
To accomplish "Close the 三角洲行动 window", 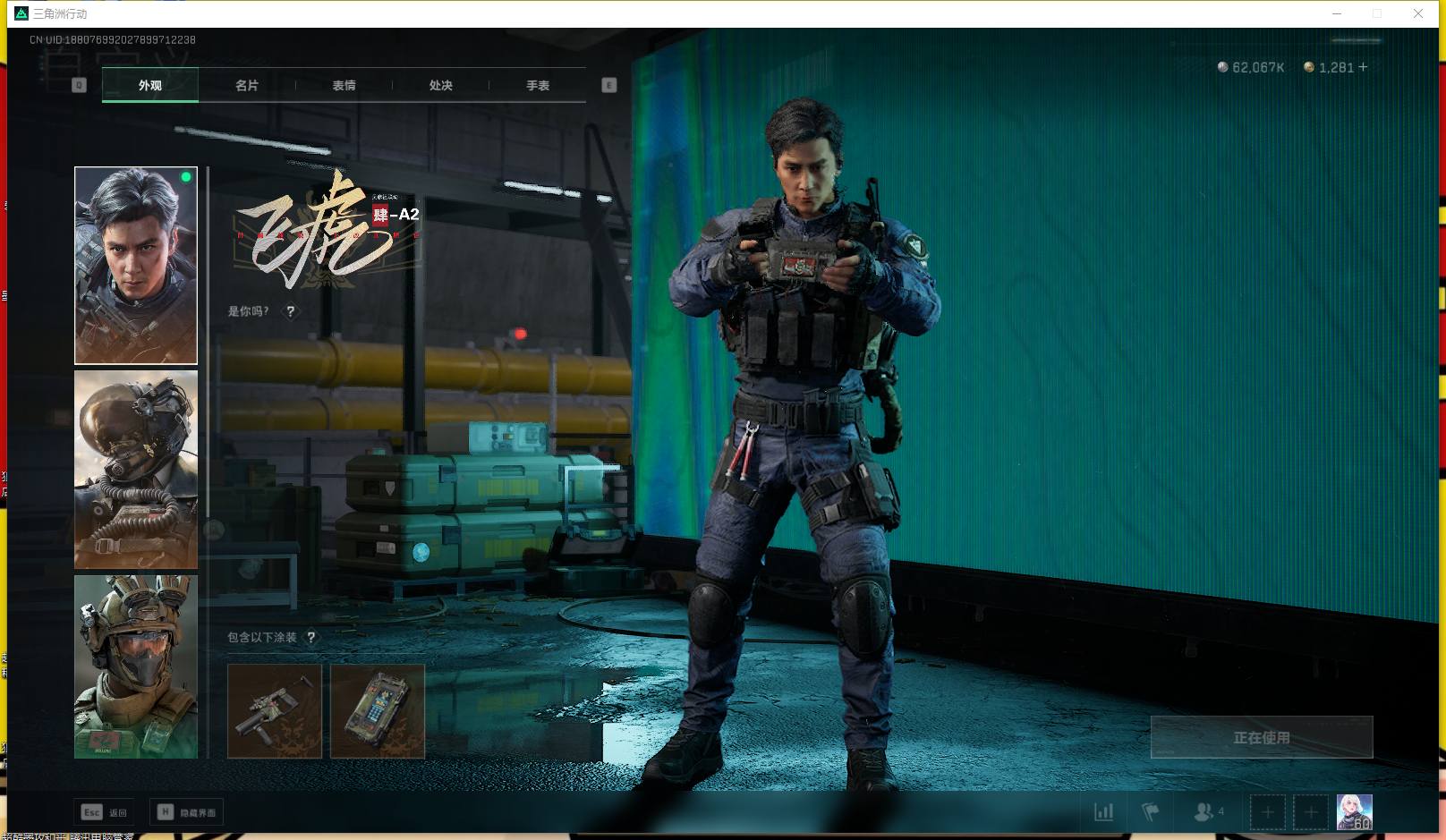I will [1418, 13].
